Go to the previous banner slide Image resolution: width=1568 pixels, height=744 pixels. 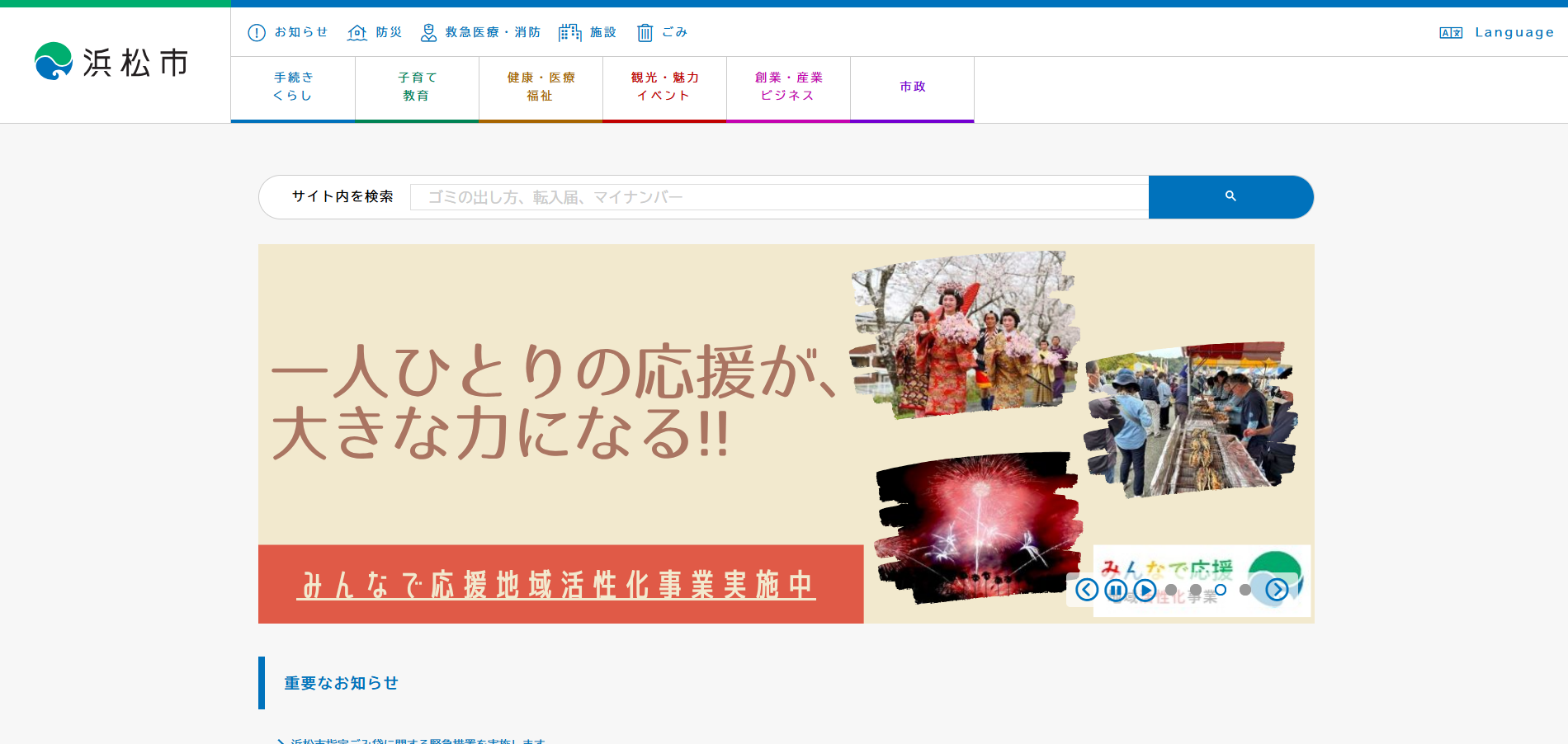[1087, 590]
